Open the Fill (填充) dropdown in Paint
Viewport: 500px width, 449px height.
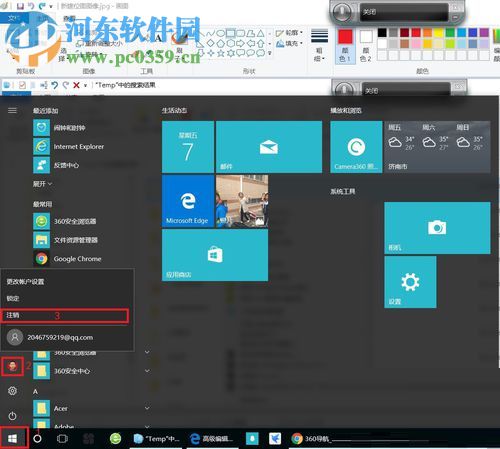tap(289, 43)
